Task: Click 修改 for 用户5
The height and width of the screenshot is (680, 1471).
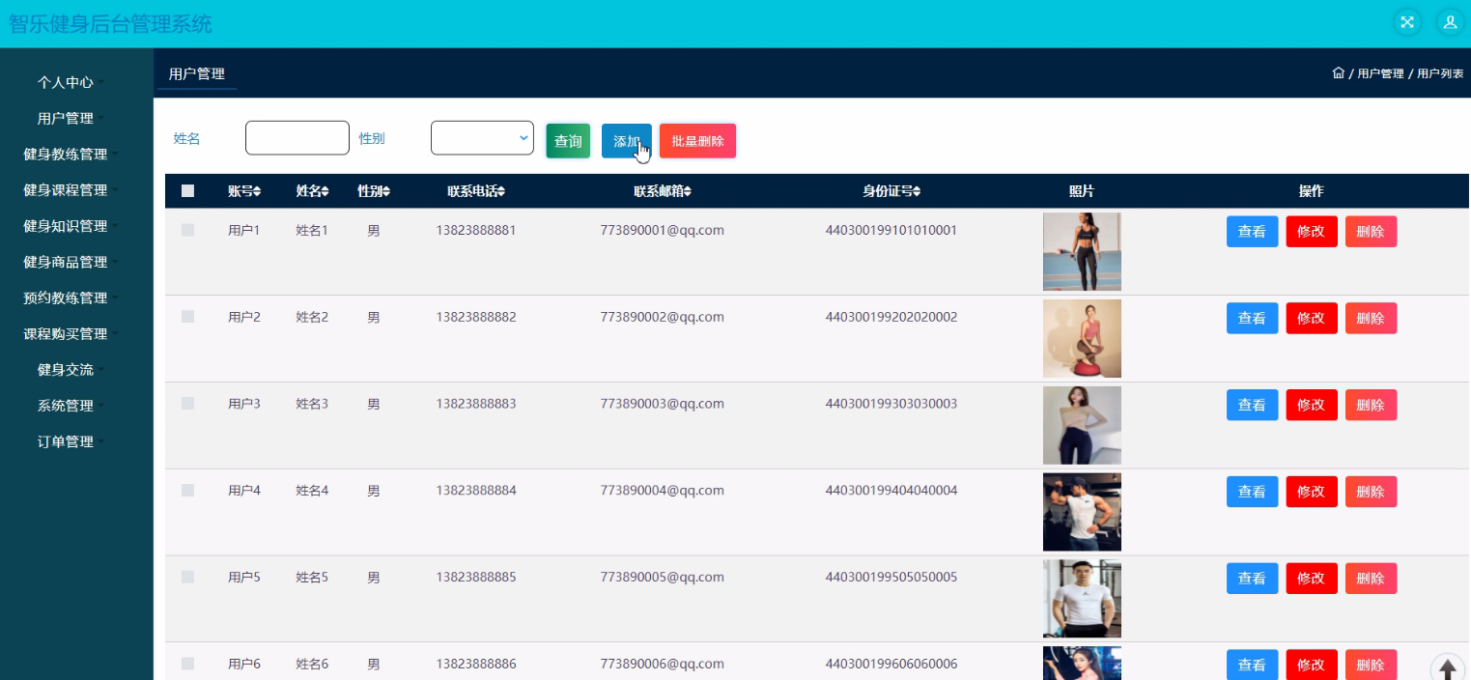Action: [1311, 578]
